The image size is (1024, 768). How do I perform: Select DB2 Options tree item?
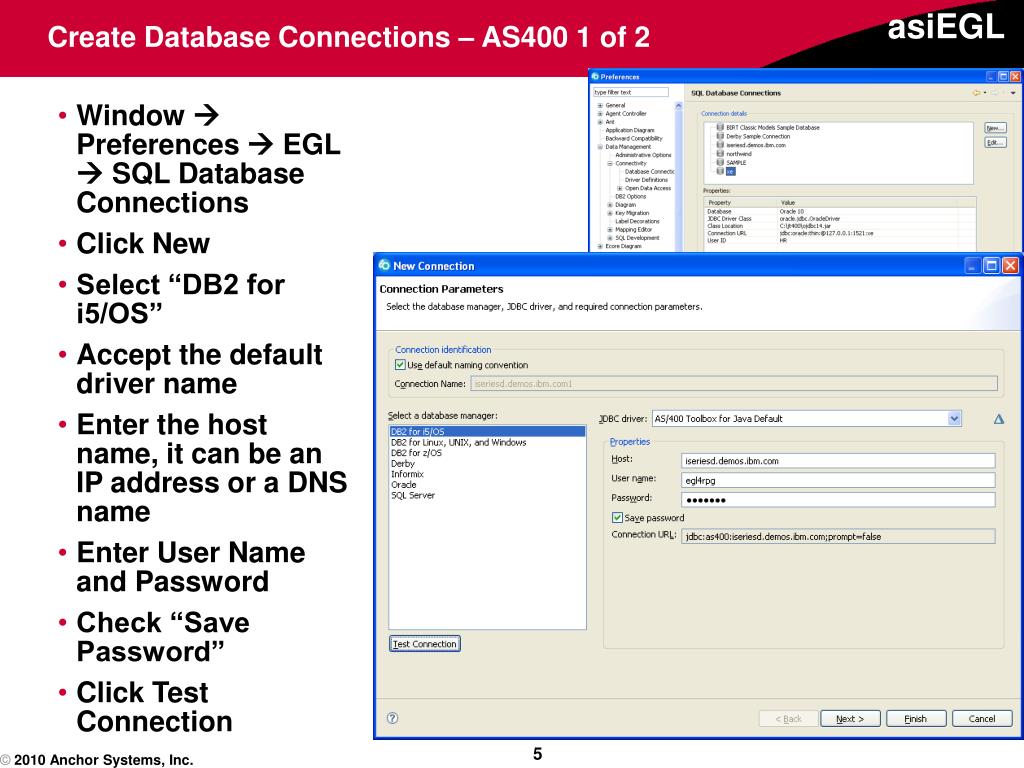point(630,196)
